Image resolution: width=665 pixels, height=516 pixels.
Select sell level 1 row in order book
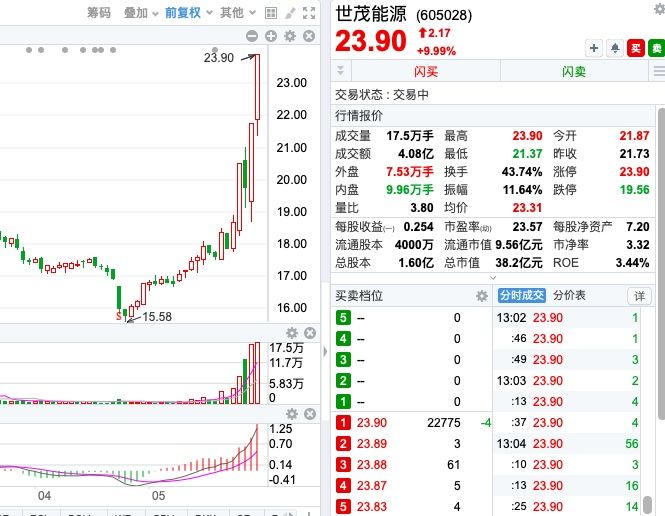411,402
